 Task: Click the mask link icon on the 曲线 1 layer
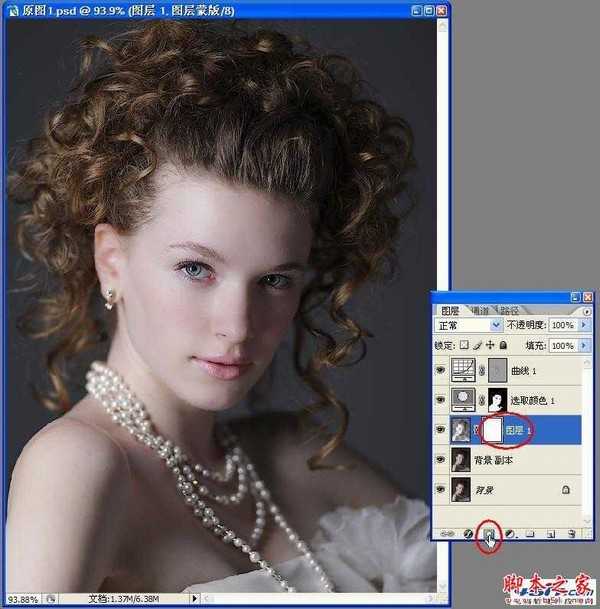tap(482, 371)
